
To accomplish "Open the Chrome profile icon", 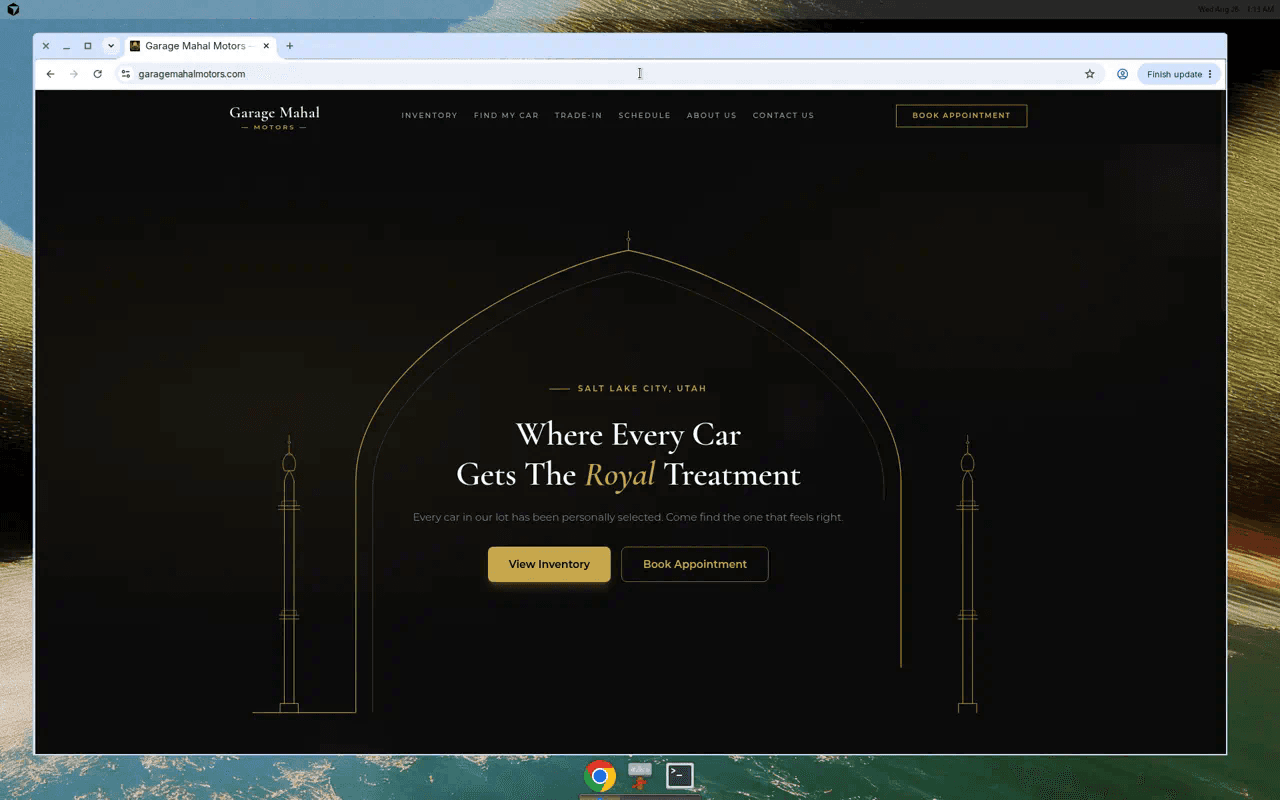I will pyautogui.click(x=1122, y=74).
